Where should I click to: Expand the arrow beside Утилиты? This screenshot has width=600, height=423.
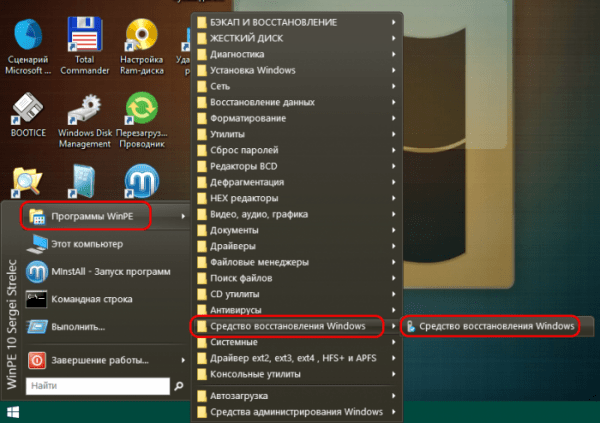393,134
